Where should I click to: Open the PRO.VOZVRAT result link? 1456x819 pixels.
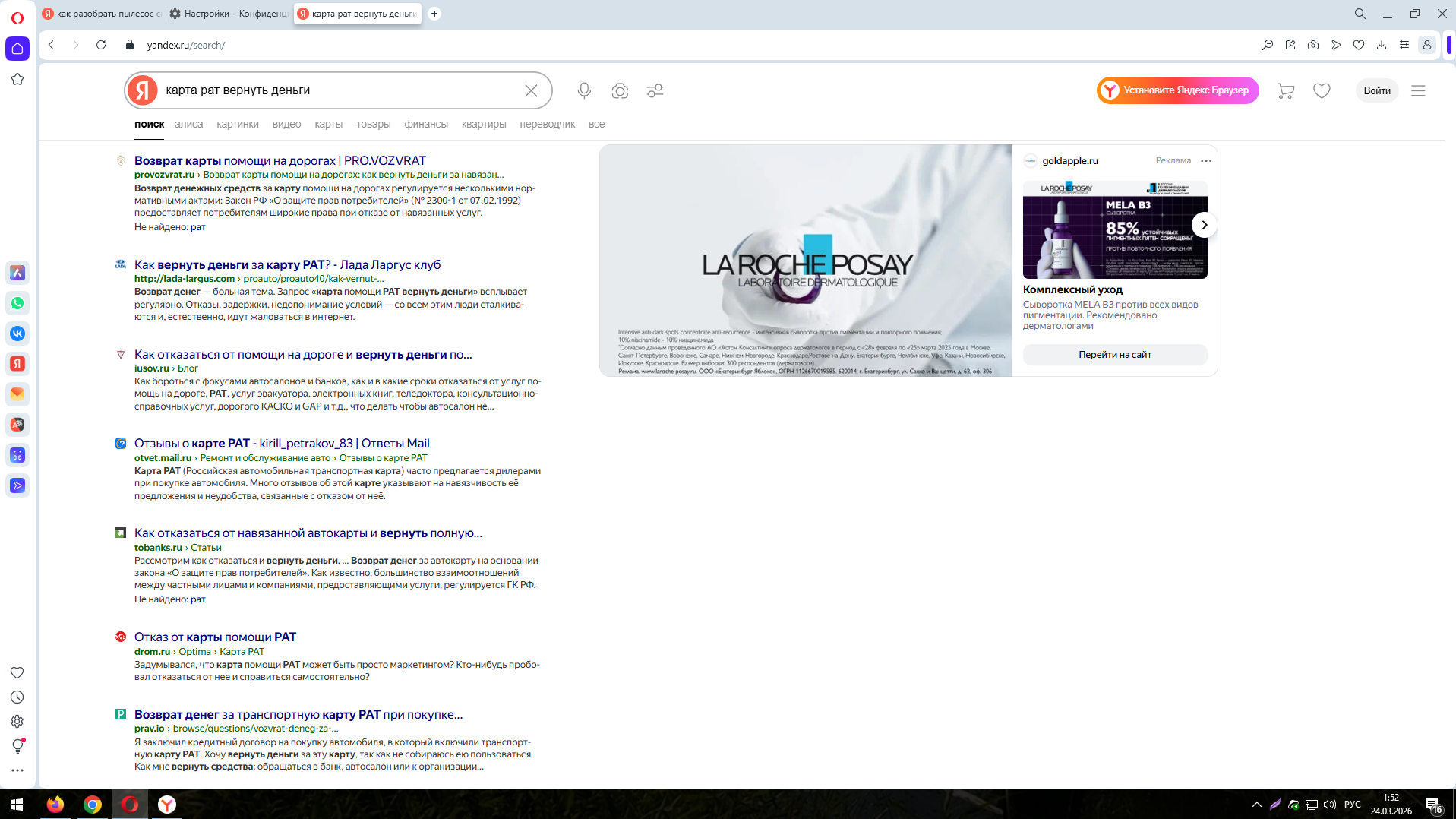coord(280,160)
